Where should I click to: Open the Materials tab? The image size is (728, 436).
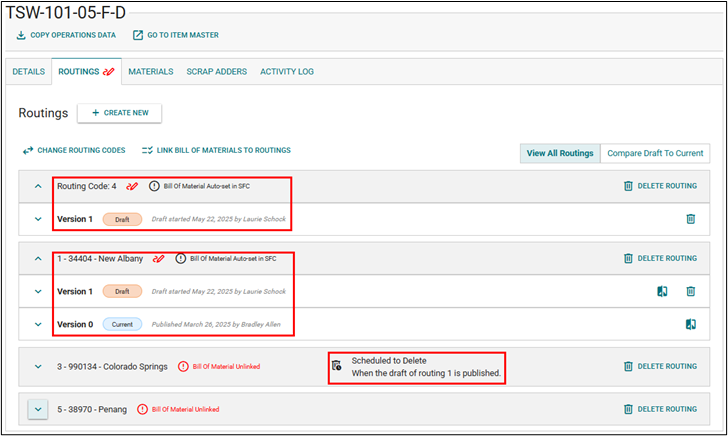[150, 72]
